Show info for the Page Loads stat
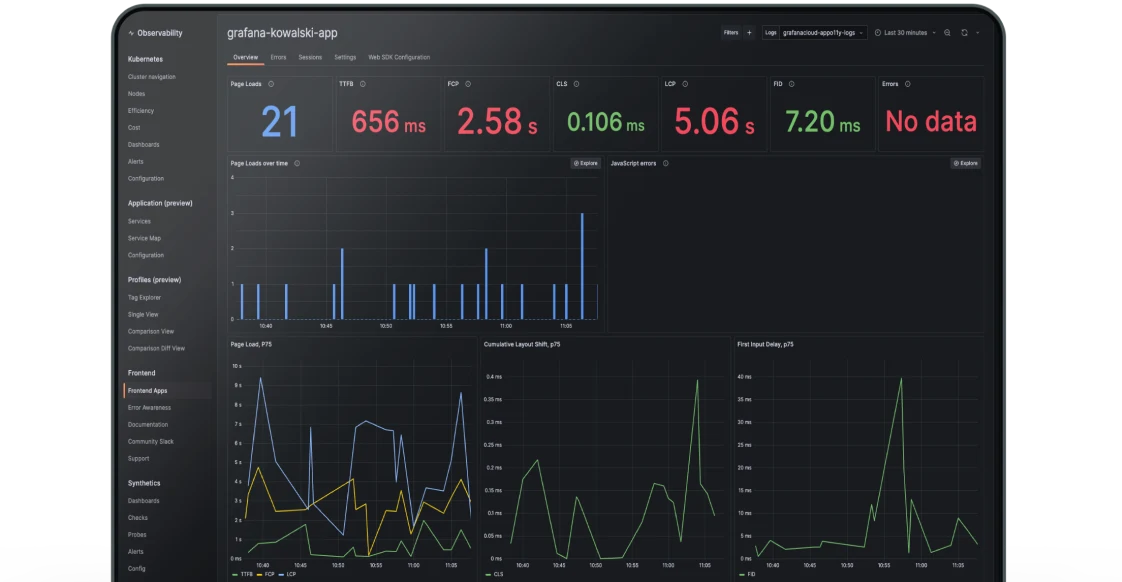Viewport: 1122px width, 582px height. pyautogui.click(x=271, y=84)
